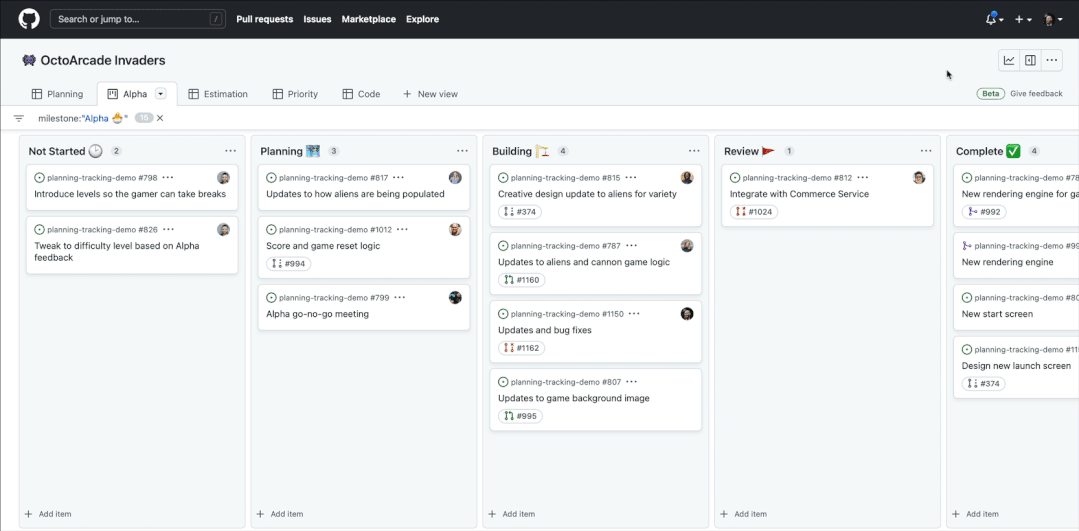Open the Building column menu
Viewport: 1079px width, 531px height.
click(694, 151)
